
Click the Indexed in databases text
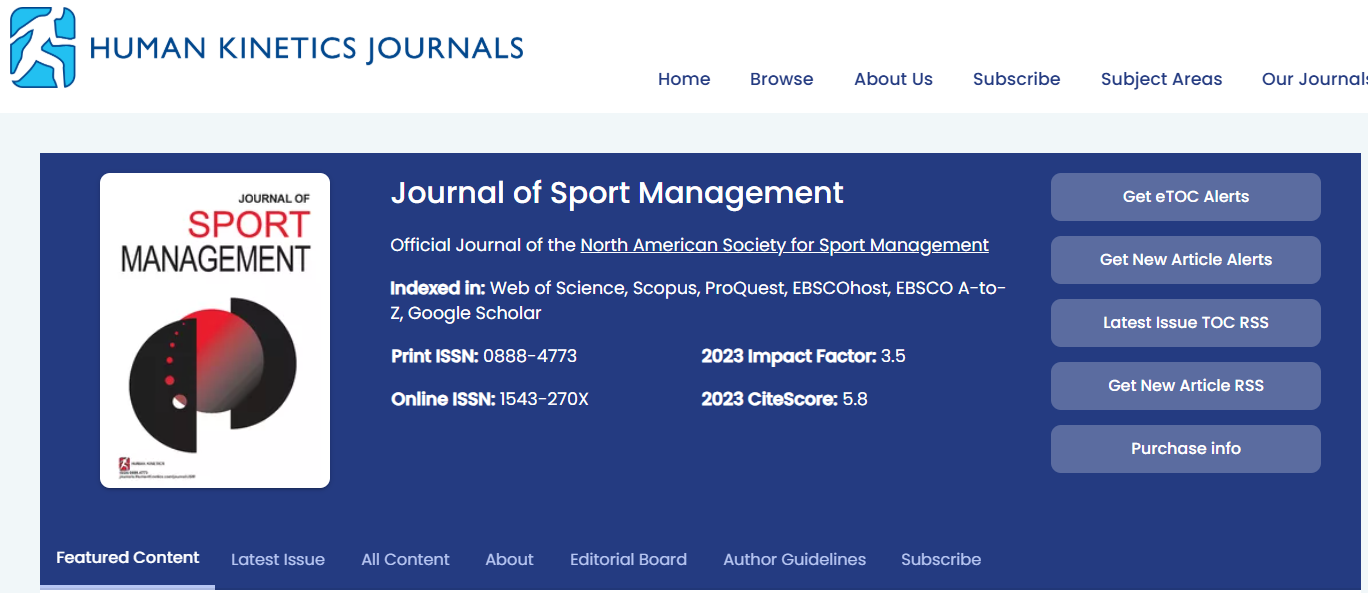pos(698,301)
